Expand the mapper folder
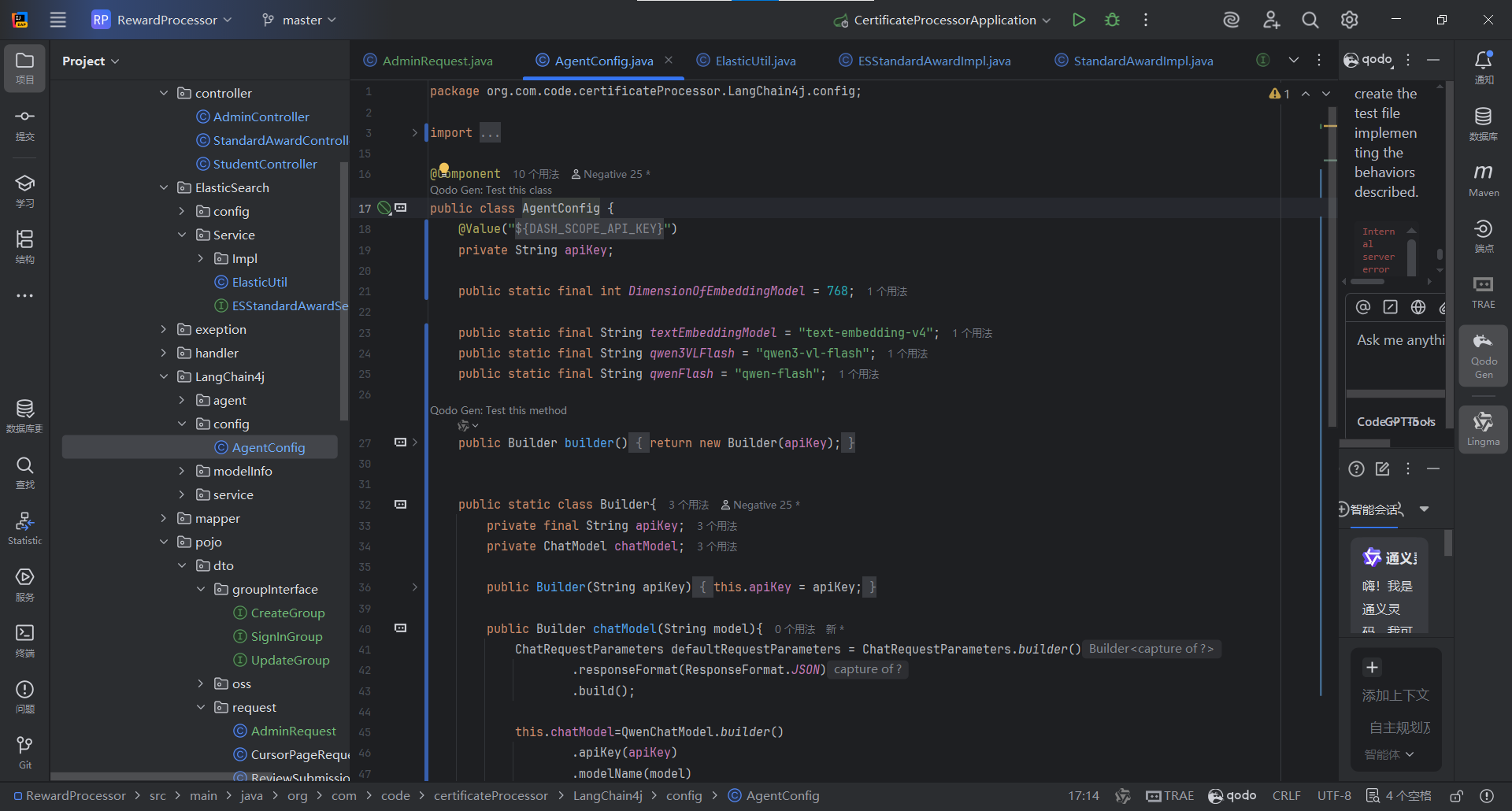 [x=164, y=518]
